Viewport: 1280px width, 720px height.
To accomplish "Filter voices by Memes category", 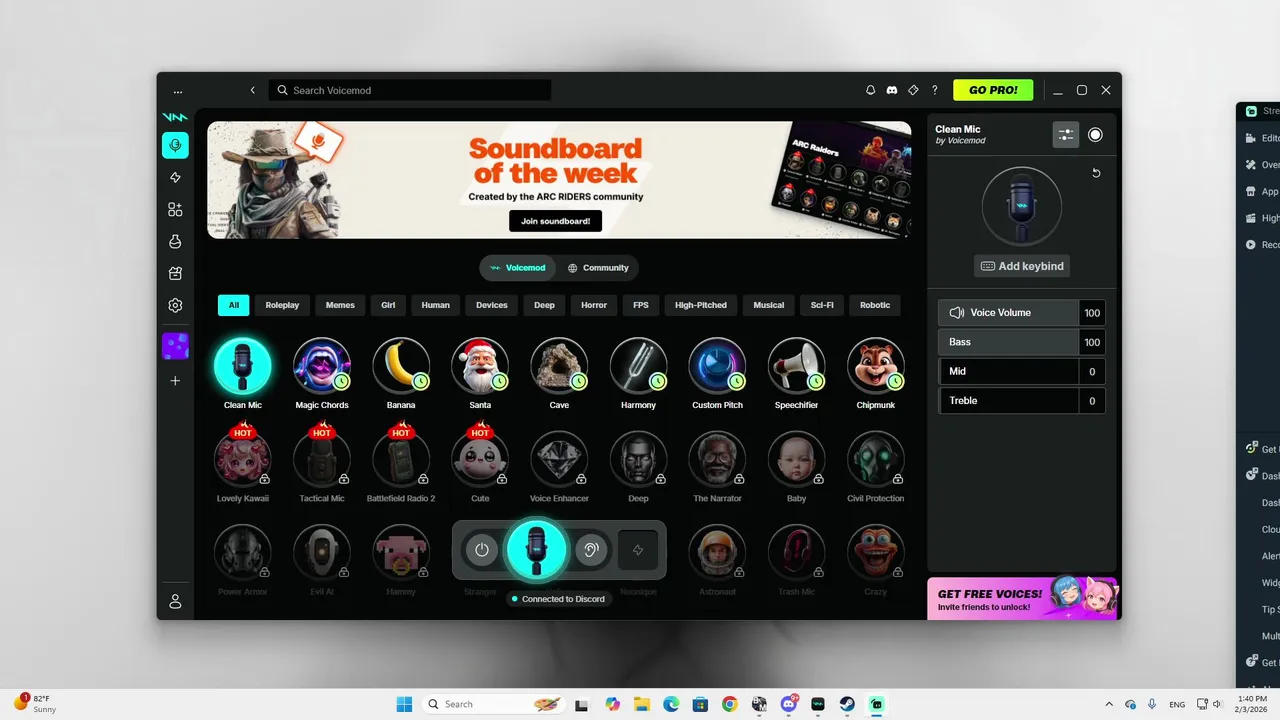I will [340, 305].
